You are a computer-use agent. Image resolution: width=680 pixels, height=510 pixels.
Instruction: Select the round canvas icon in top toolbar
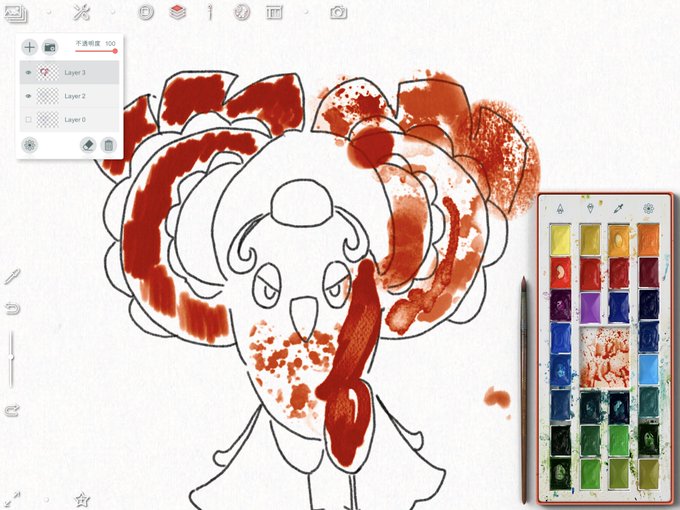pos(146,12)
